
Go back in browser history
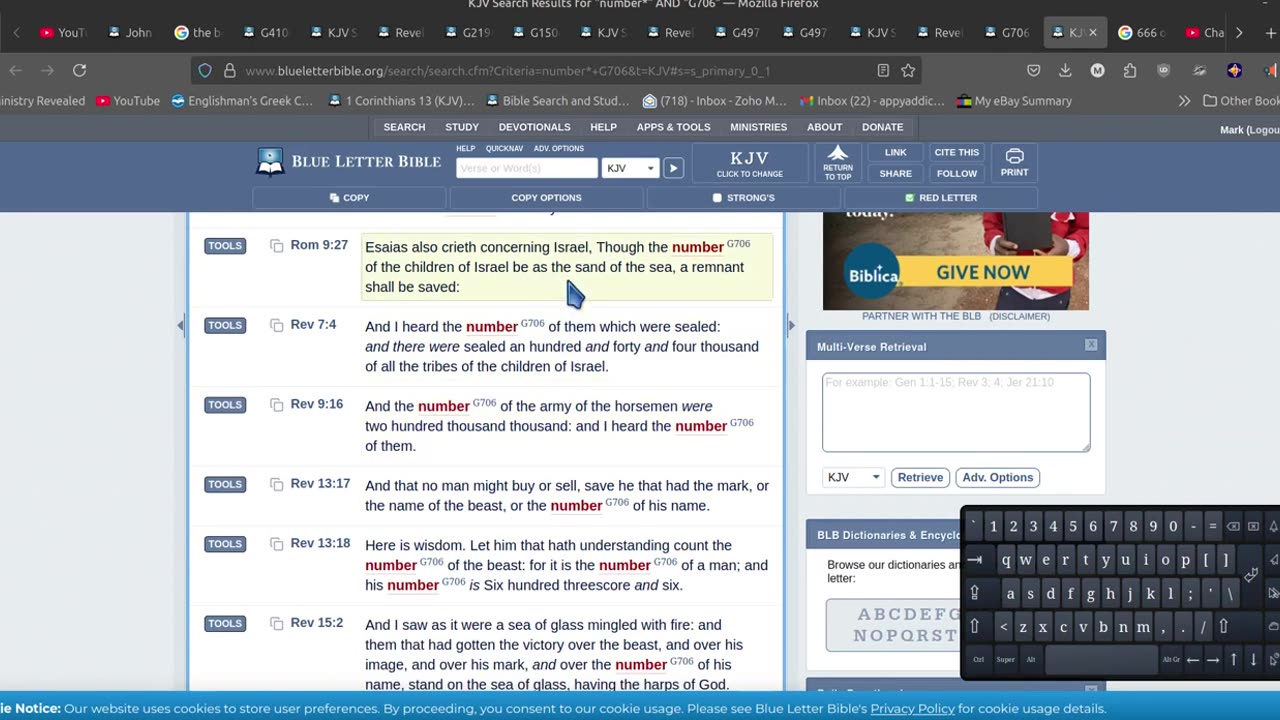[16, 70]
